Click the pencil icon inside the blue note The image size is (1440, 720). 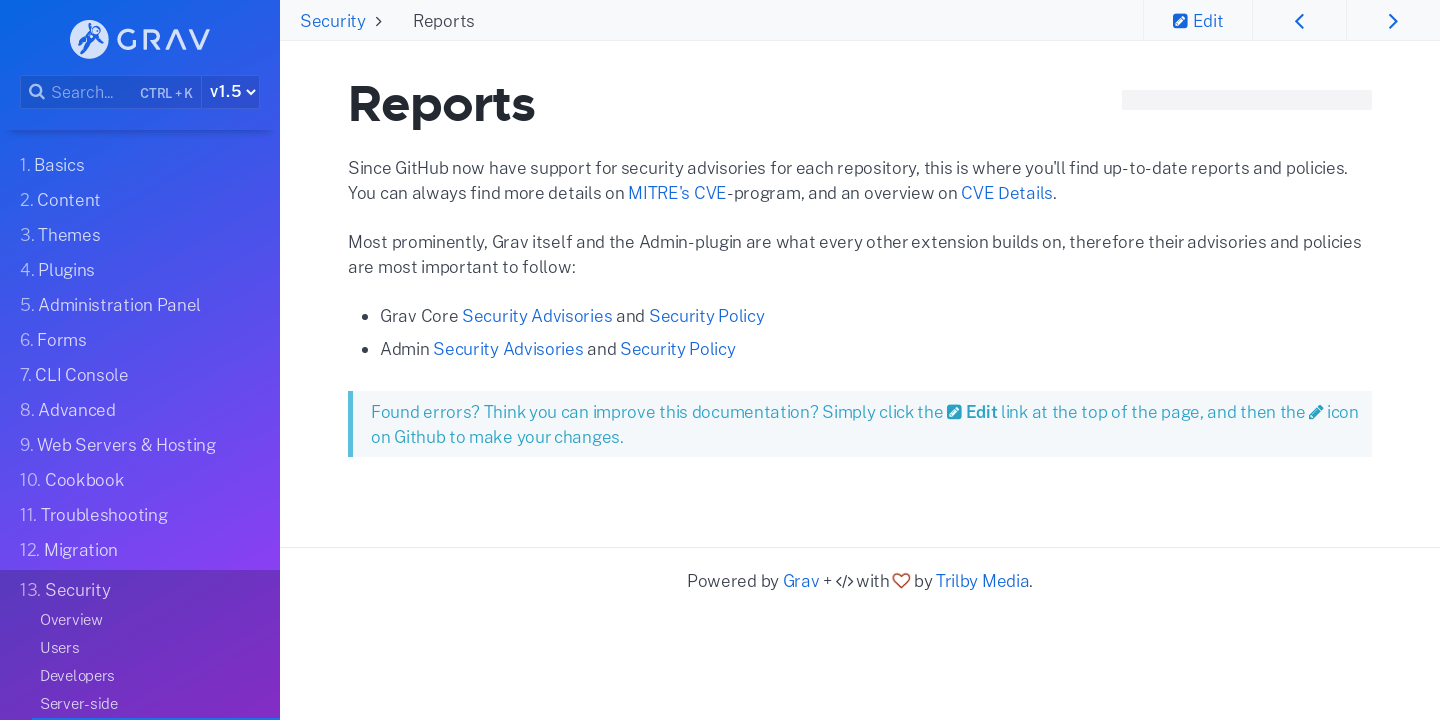click(x=1314, y=411)
